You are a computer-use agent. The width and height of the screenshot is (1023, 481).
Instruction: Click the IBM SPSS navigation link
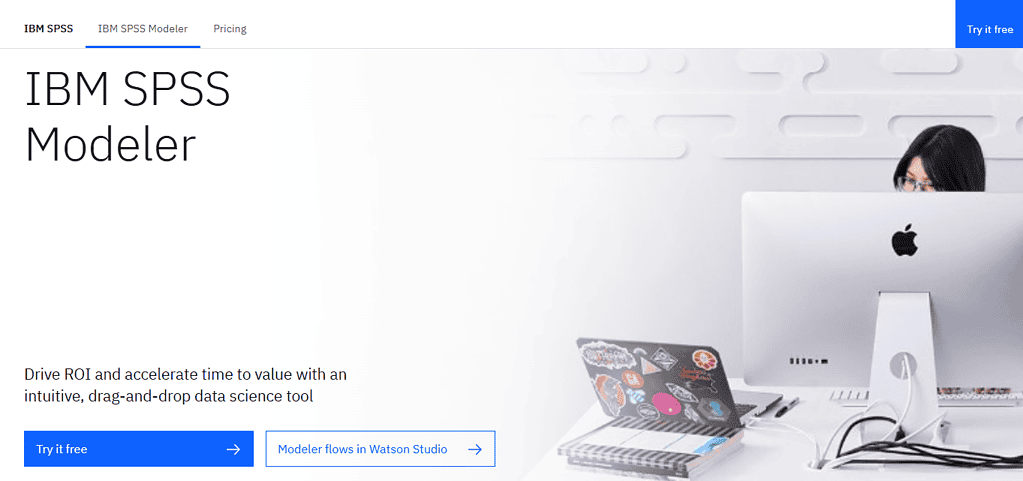tap(48, 29)
